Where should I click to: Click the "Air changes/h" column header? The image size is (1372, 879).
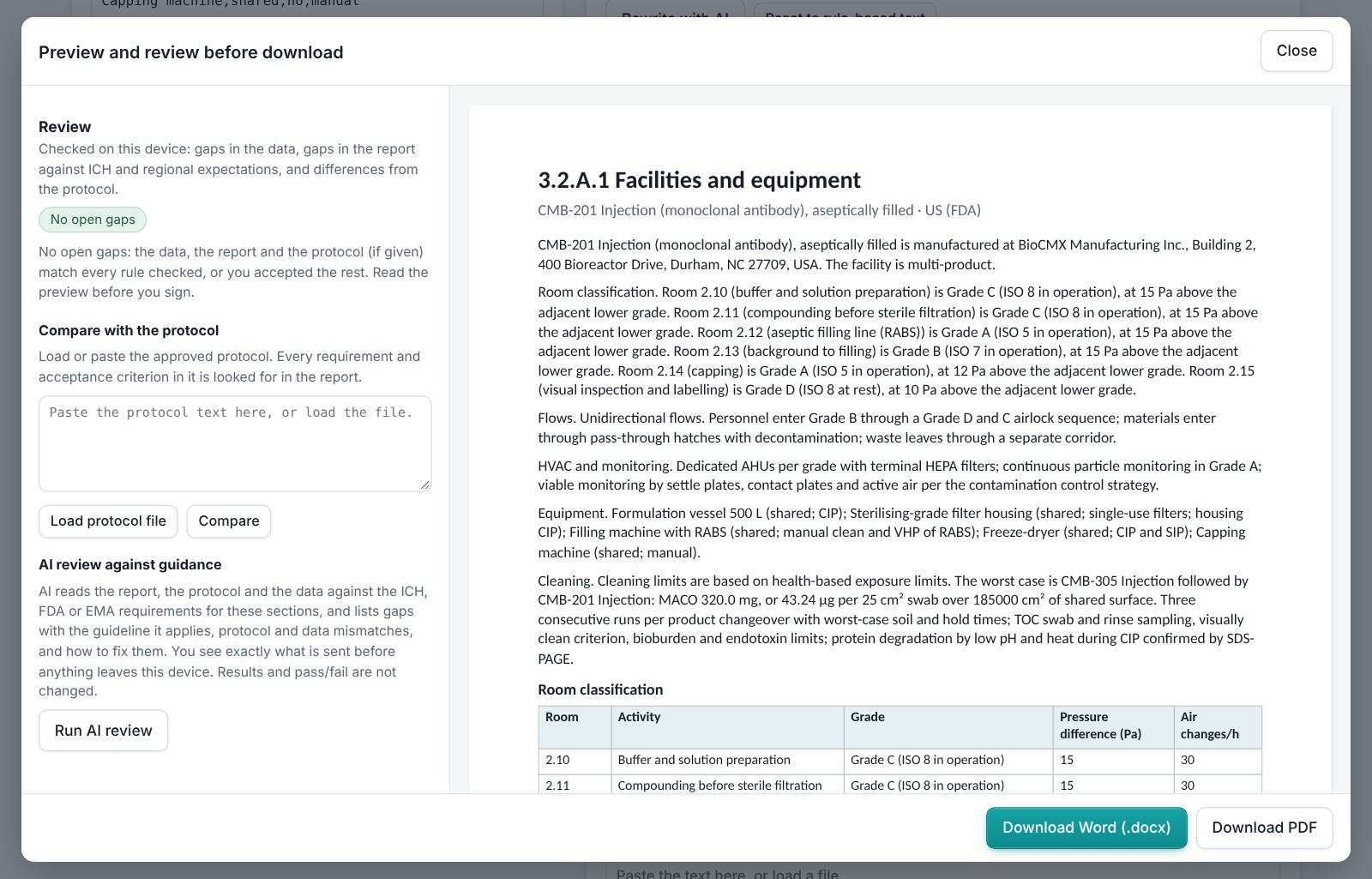click(1218, 726)
